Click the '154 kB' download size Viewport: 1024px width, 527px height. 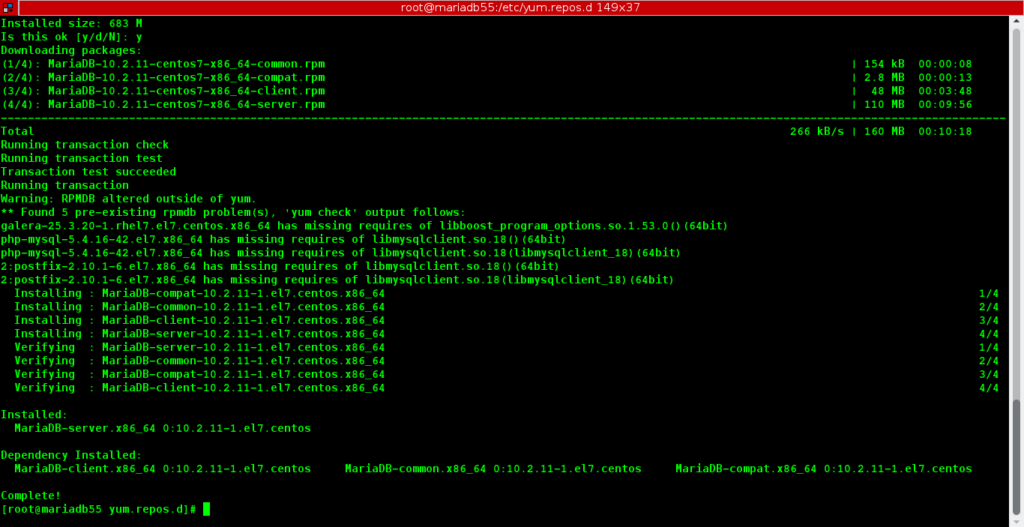tap(884, 64)
